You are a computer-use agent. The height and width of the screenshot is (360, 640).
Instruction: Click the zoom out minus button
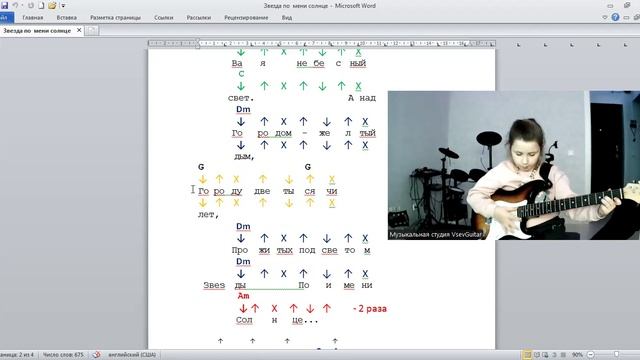click(591, 355)
